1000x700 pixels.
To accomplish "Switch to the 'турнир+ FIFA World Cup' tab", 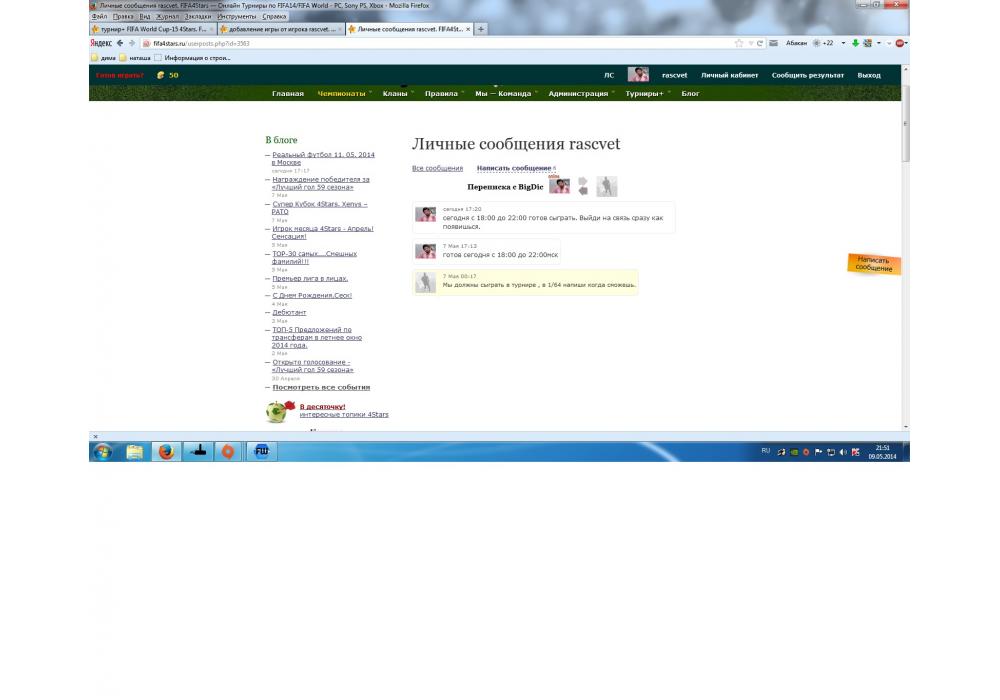I will click(x=150, y=29).
